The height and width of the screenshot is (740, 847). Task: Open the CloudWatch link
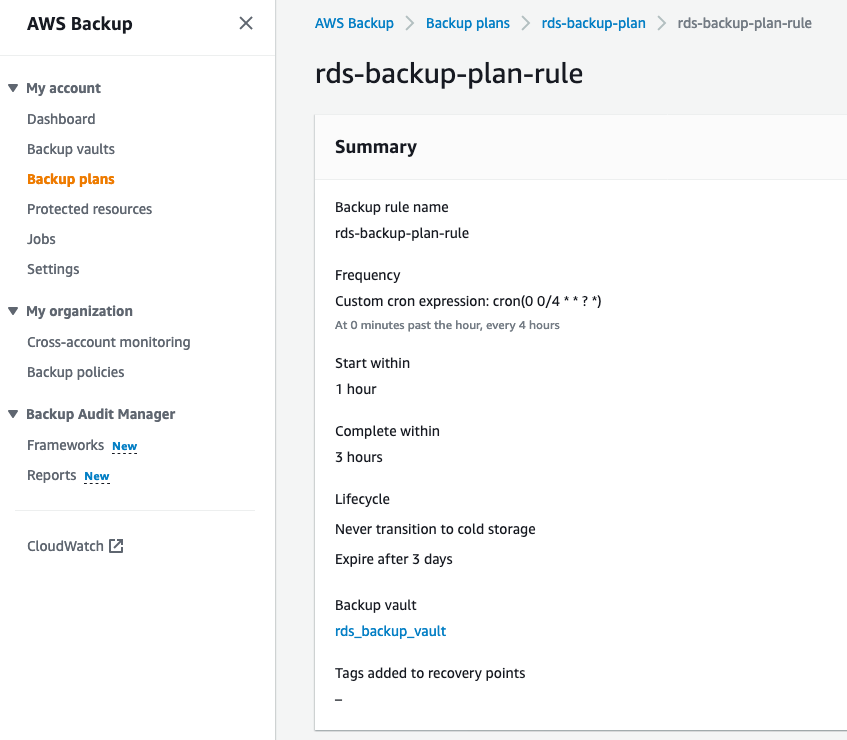[x=65, y=546]
